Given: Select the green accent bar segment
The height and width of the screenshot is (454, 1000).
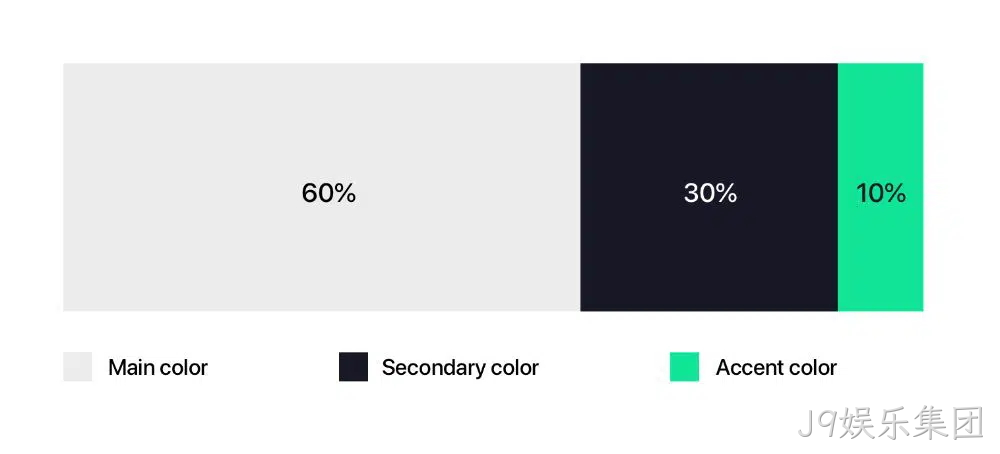Looking at the screenshot, I should point(881,187).
